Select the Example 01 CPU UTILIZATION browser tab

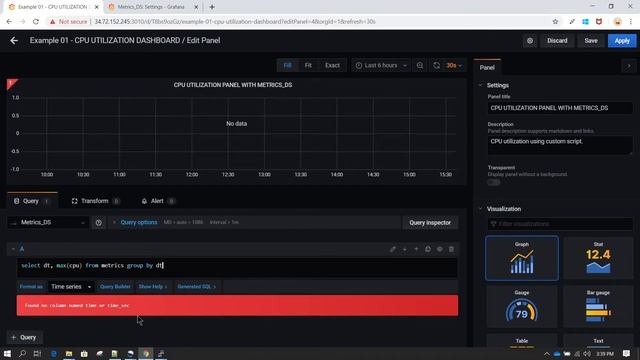click(52, 7)
